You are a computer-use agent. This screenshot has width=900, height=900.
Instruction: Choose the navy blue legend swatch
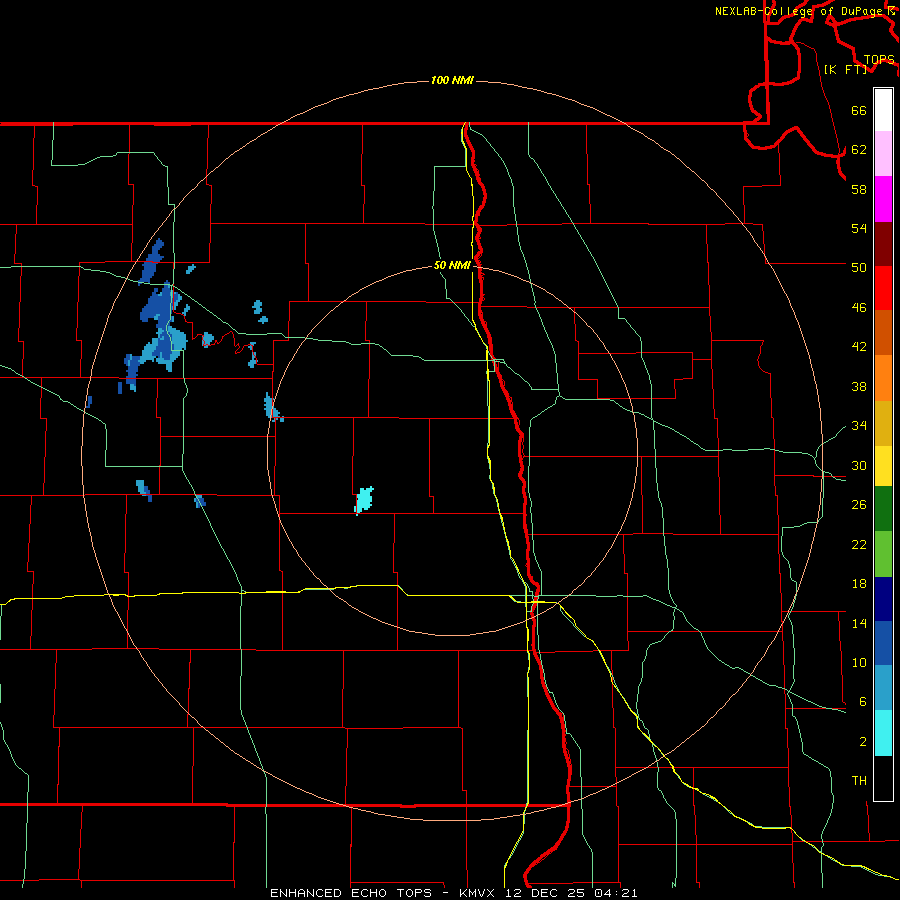pyautogui.click(x=883, y=599)
